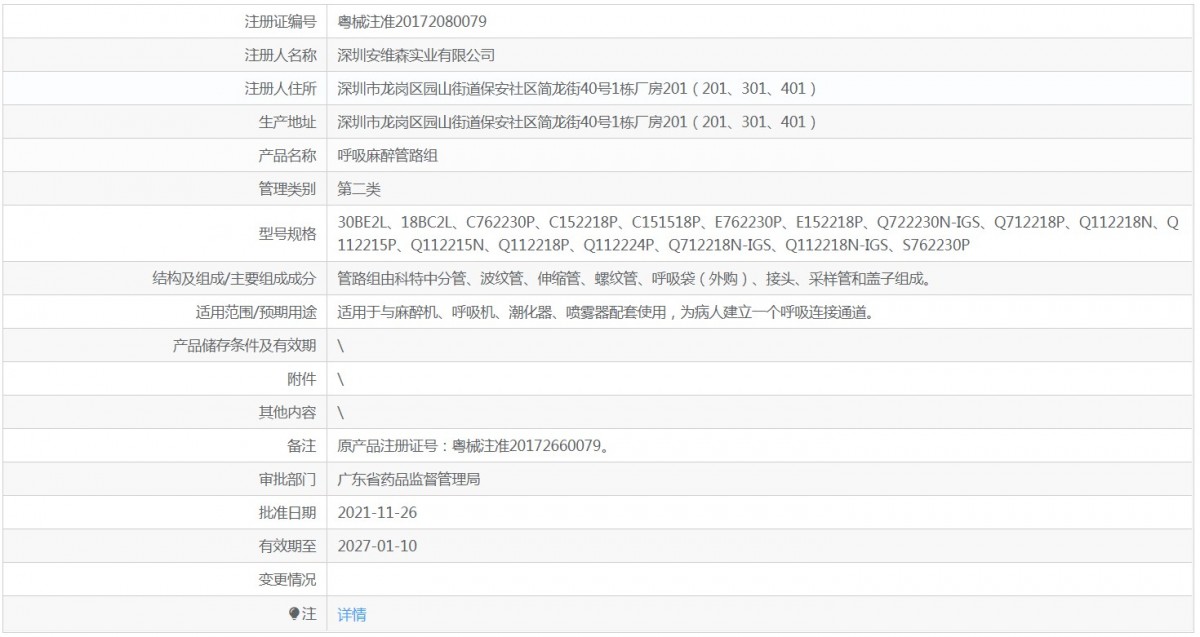The height and width of the screenshot is (637, 1200).
Task: Click the 批准日期 label
Action: [287, 513]
